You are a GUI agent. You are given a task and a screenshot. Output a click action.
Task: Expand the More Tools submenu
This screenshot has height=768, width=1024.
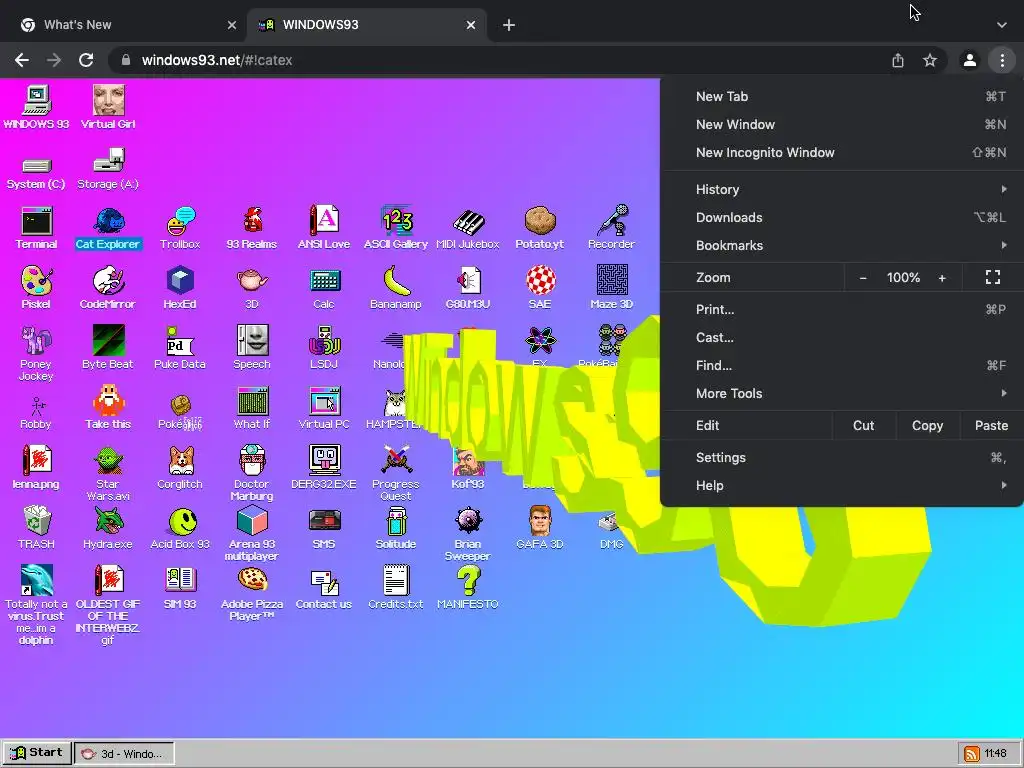842,393
